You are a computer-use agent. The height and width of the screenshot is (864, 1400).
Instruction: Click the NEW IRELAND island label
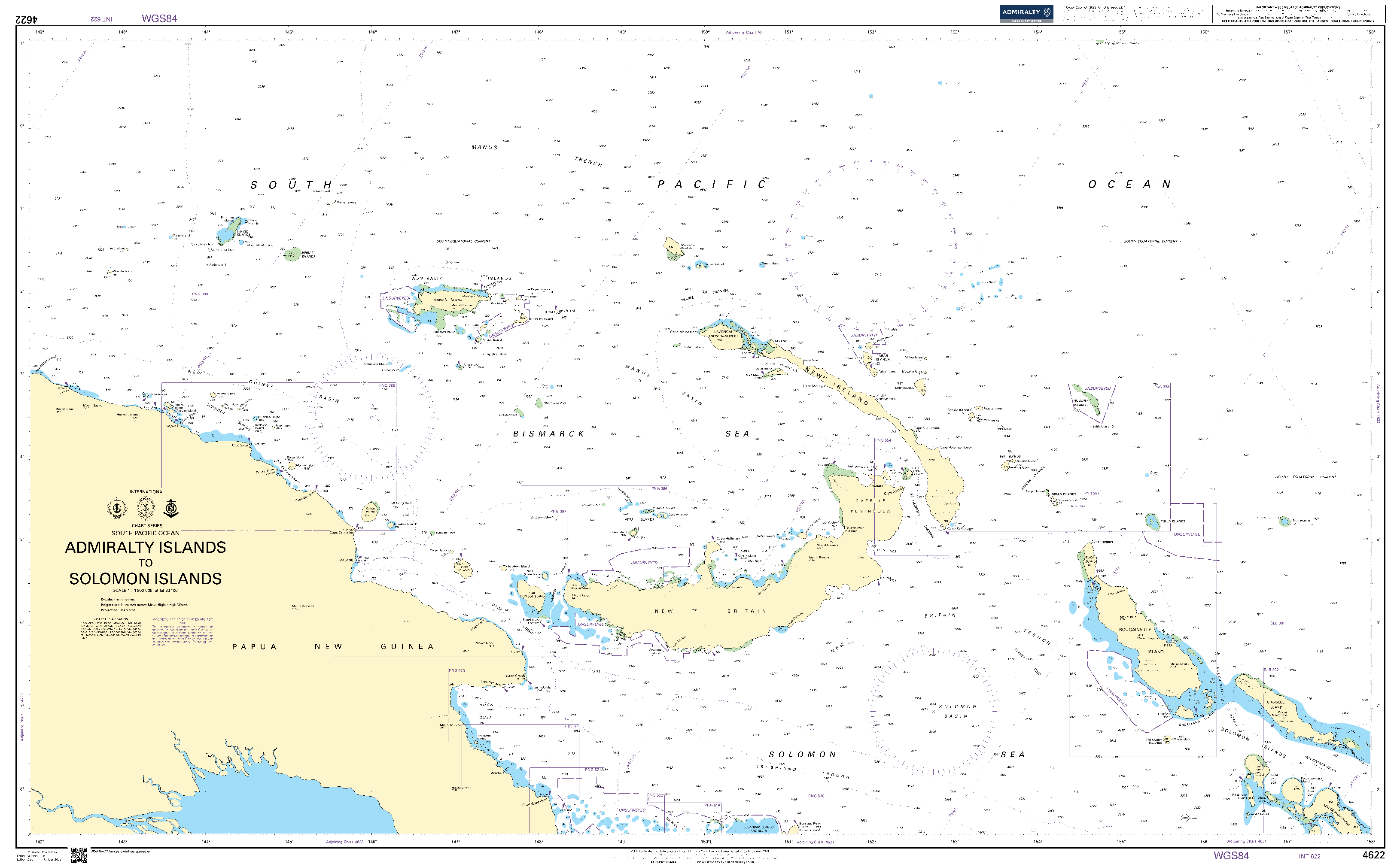tap(836, 386)
